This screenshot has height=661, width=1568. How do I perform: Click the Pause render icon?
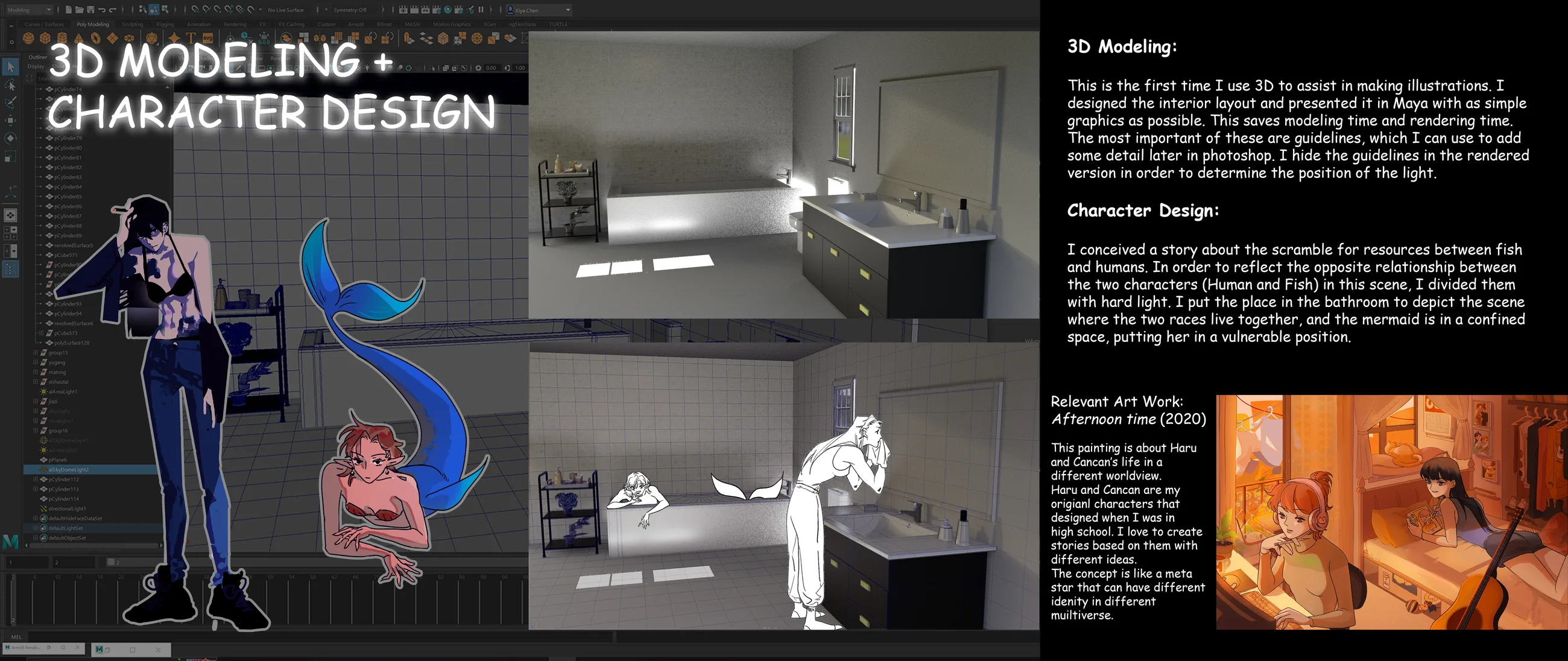pos(481,10)
